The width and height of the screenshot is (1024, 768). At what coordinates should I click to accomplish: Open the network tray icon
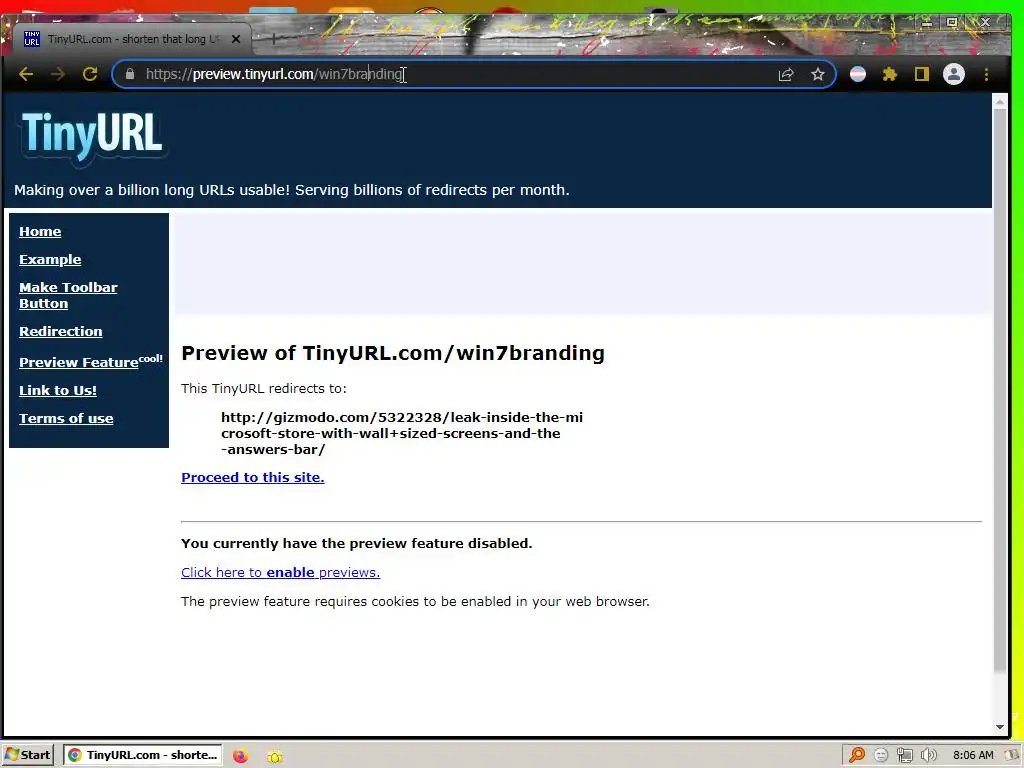click(x=904, y=756)
